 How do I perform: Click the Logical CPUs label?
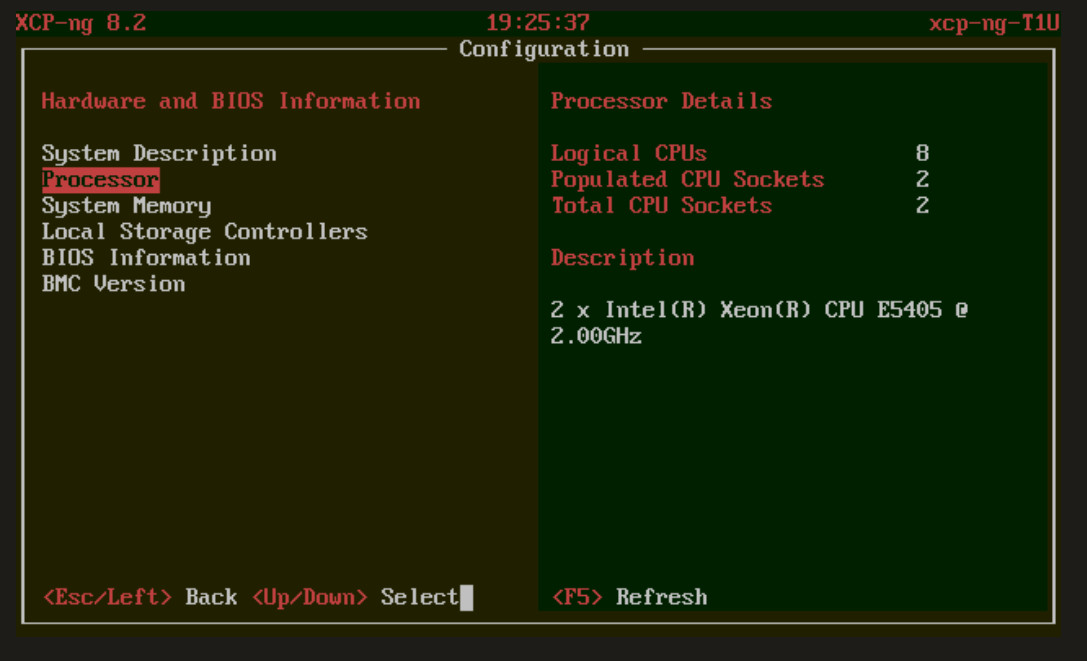[x=628, y=154]
